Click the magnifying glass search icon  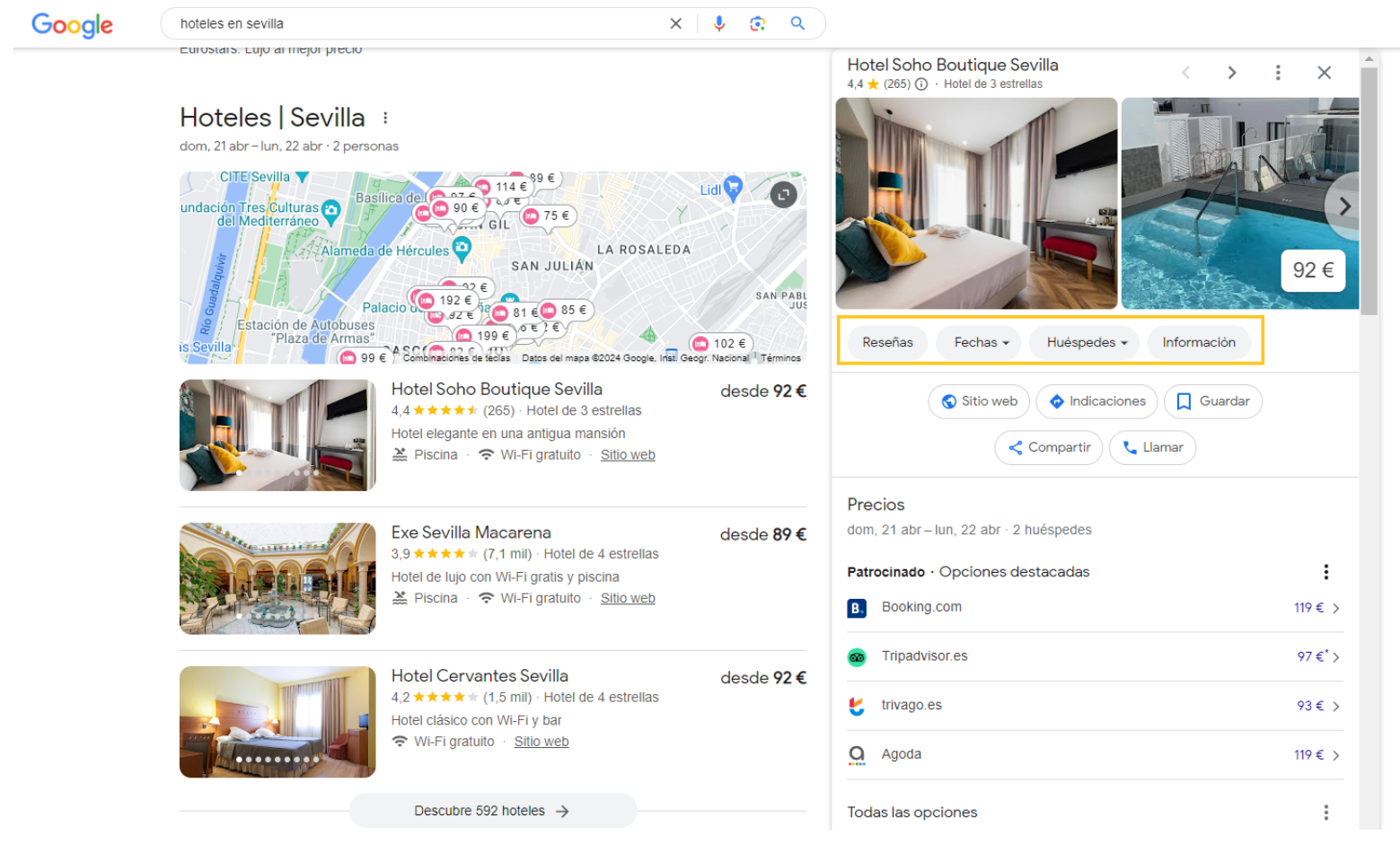click(797, 24)
